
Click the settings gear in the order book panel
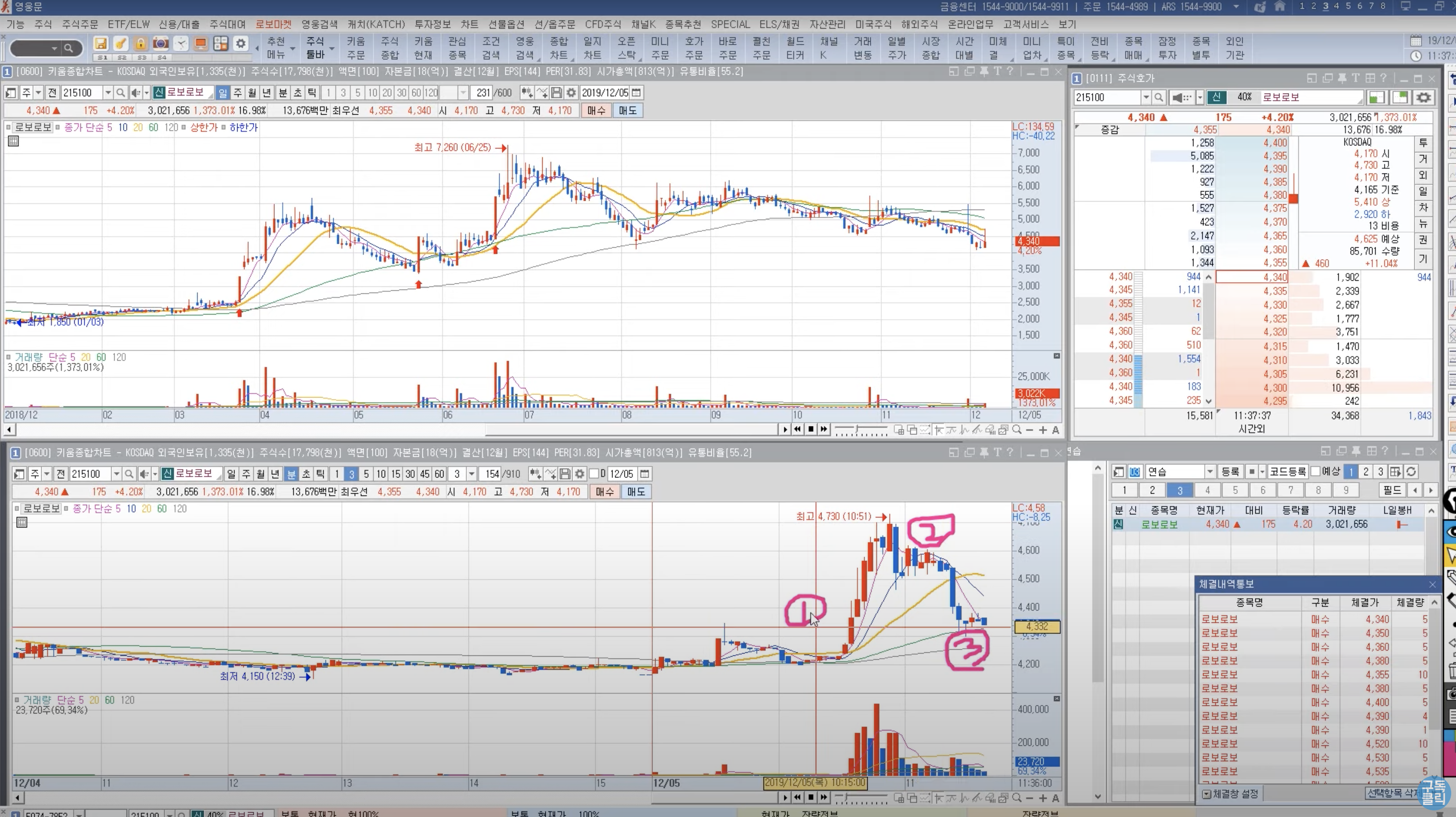[x=1423, y=97]
